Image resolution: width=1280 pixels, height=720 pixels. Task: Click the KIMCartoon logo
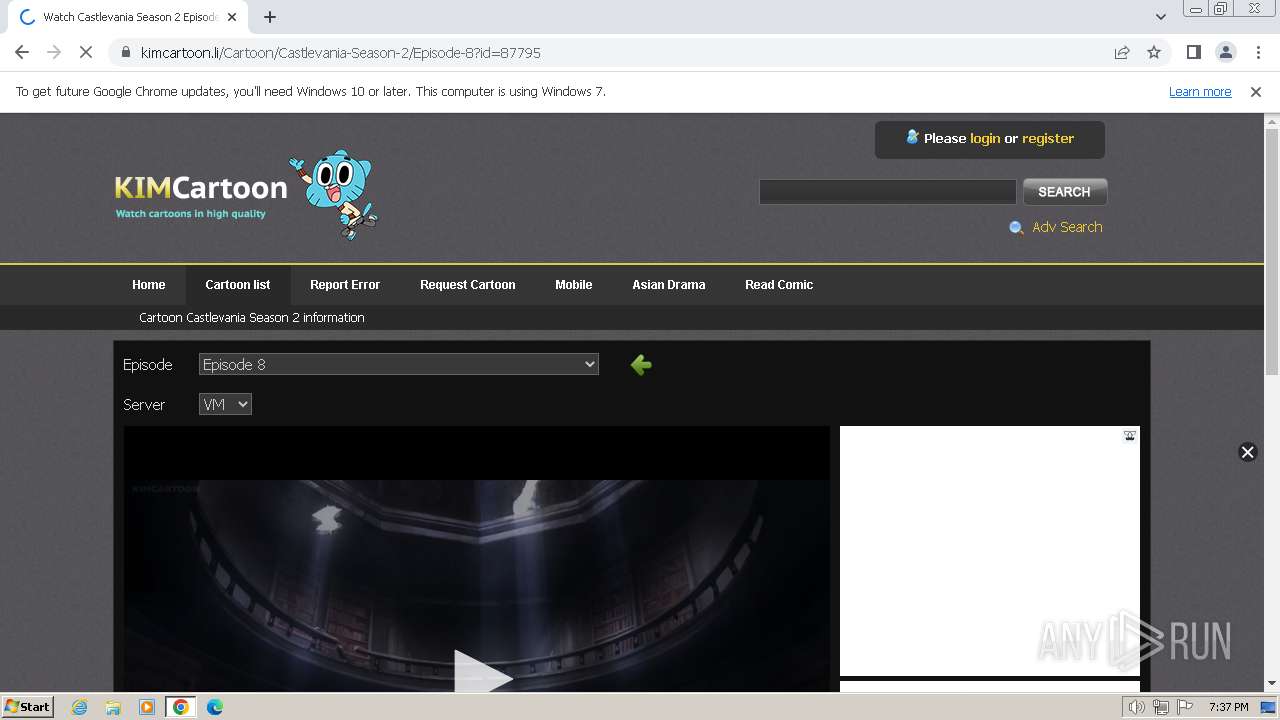tap(246, 193)
